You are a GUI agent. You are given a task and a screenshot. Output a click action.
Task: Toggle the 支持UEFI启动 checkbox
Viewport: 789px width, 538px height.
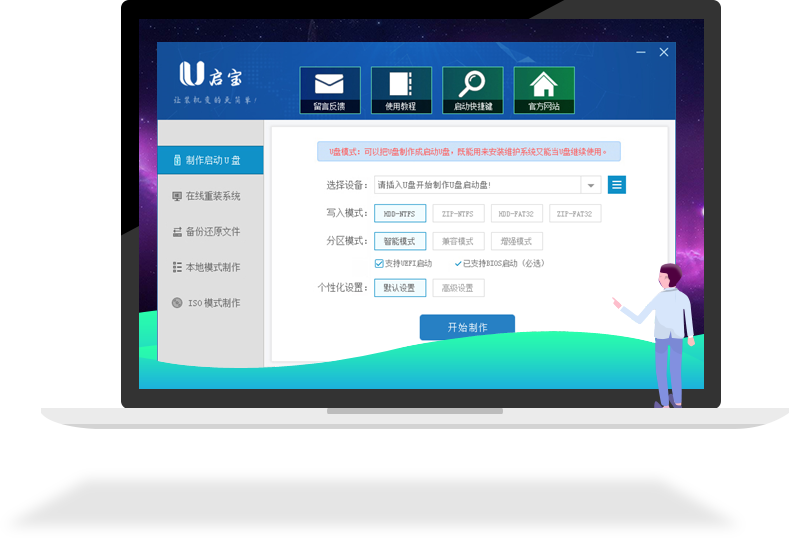(x=380, y=263)
